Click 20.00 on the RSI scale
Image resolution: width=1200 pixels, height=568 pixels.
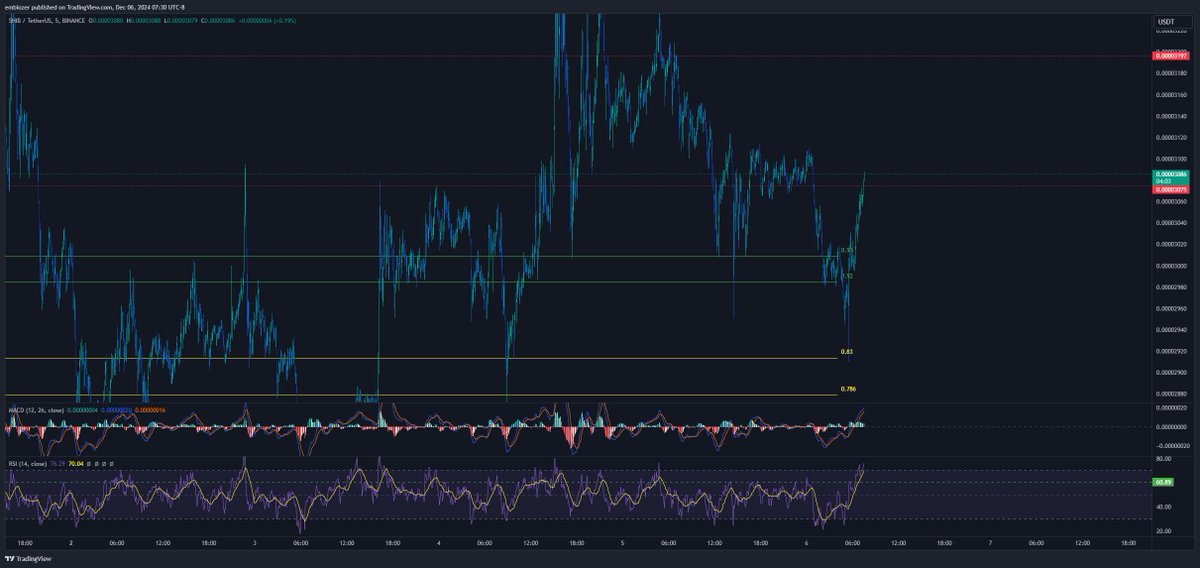[1164, 531]
